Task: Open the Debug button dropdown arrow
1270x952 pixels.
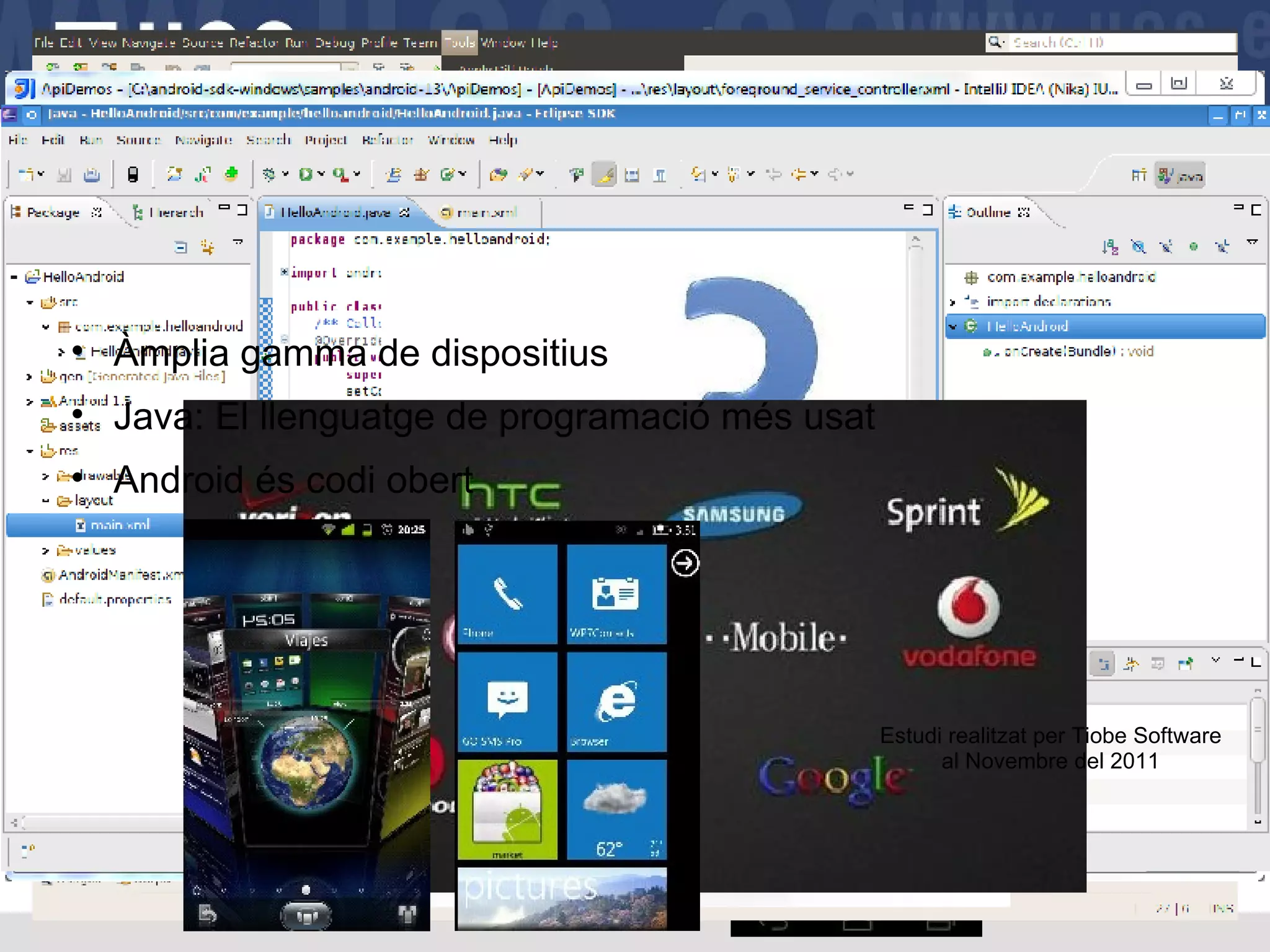Action: point(285,174)
